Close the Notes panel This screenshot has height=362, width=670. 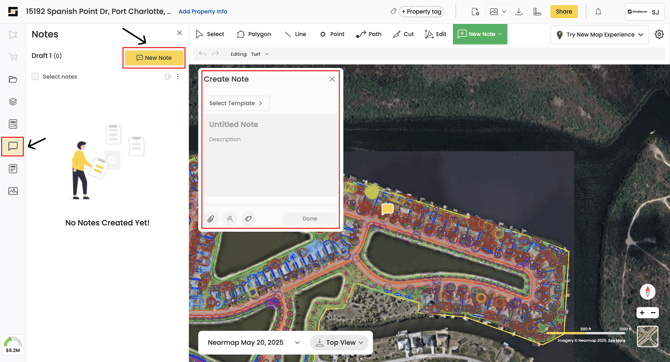pyautogui.click(x=179, y=33)
